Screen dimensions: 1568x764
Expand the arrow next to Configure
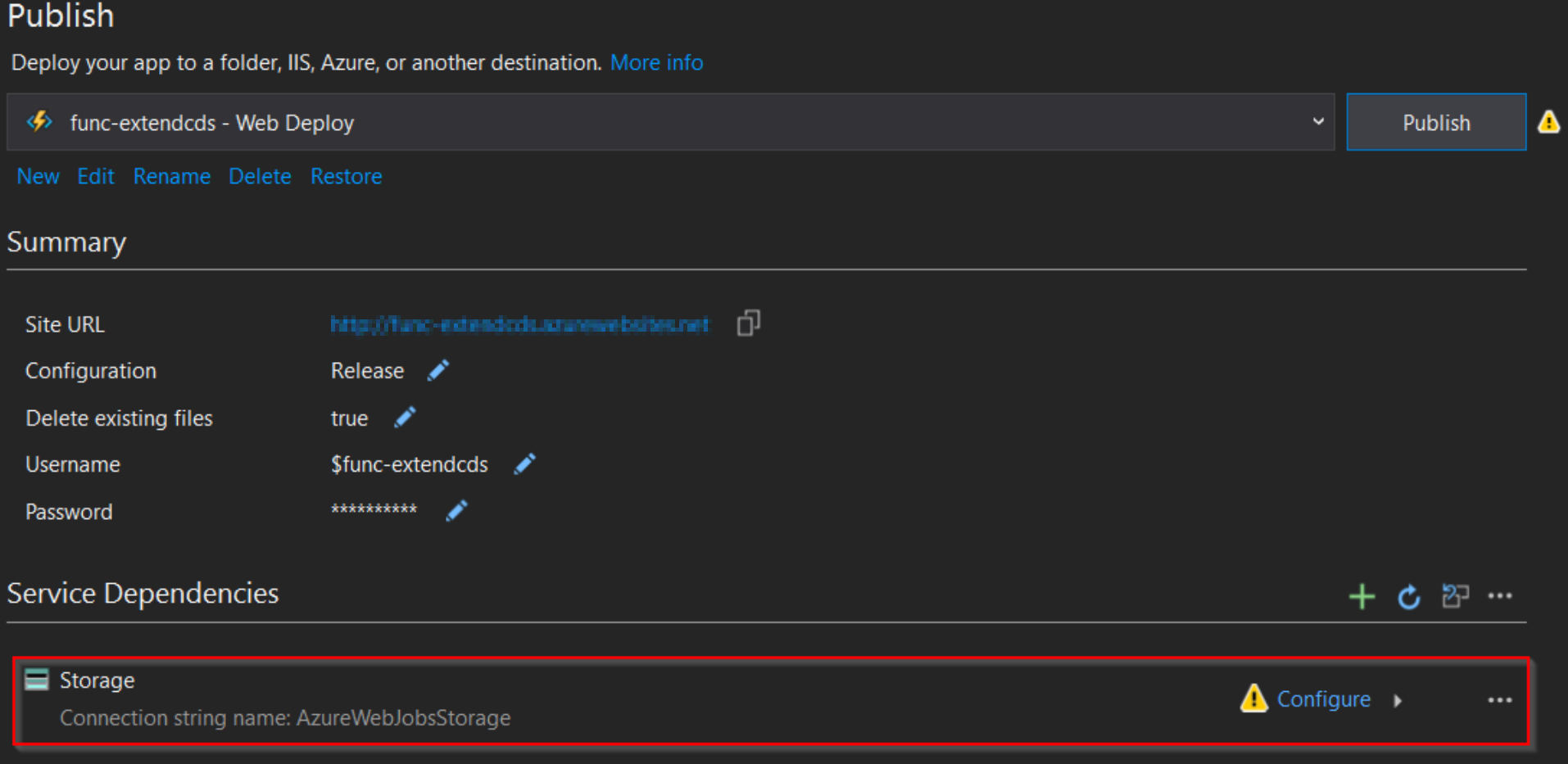(x=1398, y=700)
